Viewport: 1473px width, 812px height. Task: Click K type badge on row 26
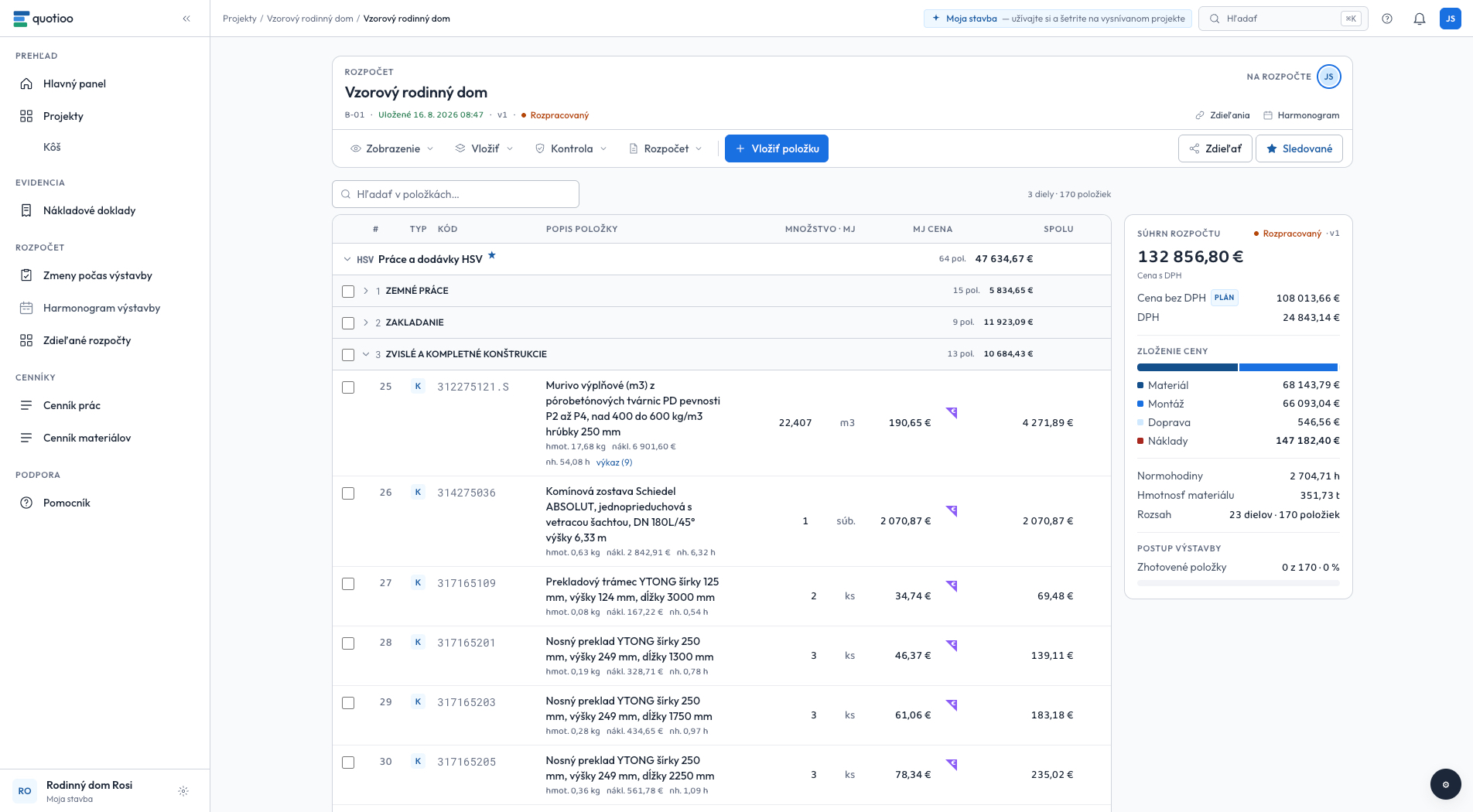pyautogui.click(x=418, y=493)
